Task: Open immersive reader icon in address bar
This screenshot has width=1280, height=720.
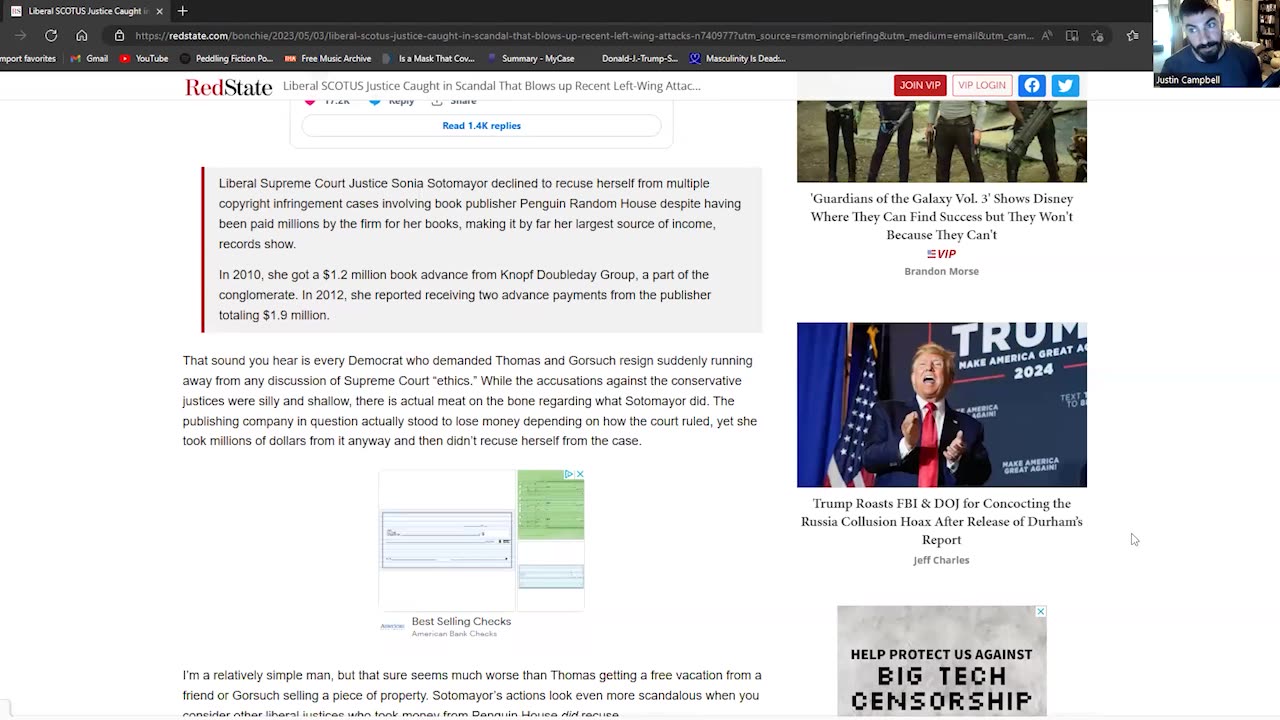Action: [1072, 35]
